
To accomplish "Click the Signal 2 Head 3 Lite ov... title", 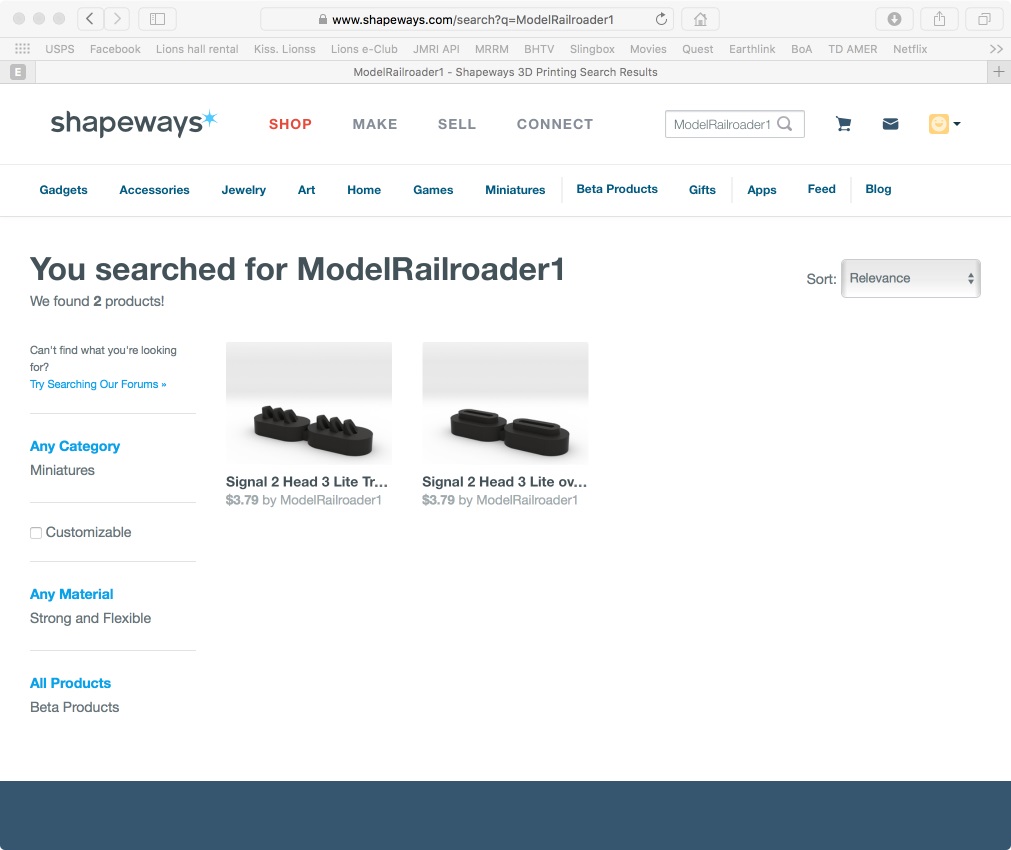I will (x=504, y=482).
